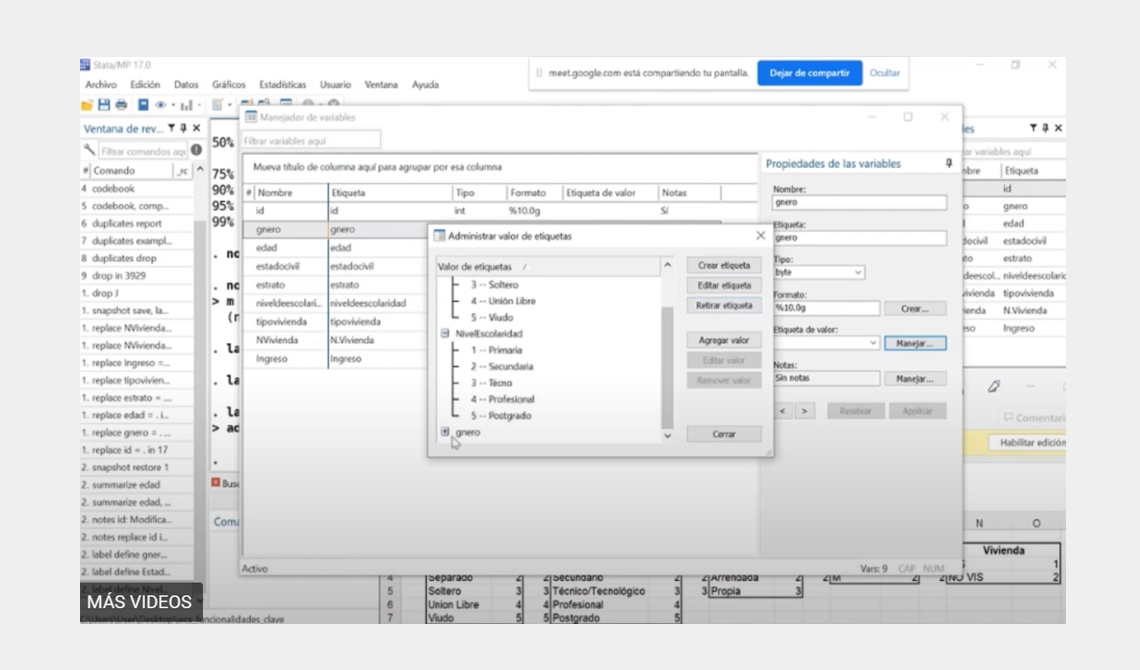1140x670 pixels.
Task: Open the Datos menu
Action: pos(186,84)
